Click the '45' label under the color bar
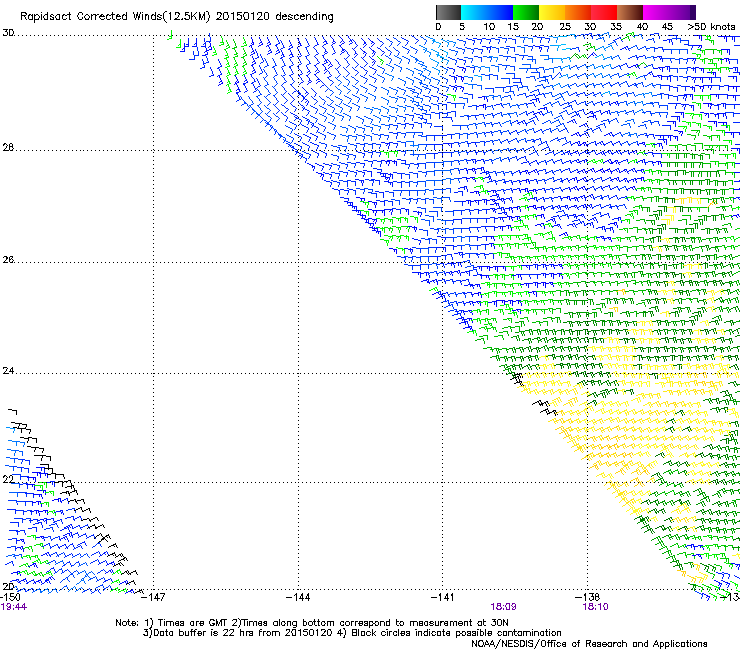This screenshot has height=650, width=740. pos(667,27)
